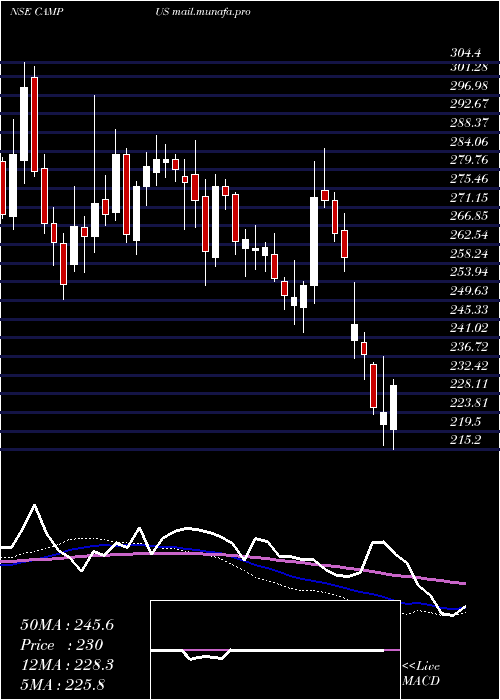The width and height of the screenshot is (500, 700).
Task: Click the 262.54 price axis label
Action: (x=469, y=235)
